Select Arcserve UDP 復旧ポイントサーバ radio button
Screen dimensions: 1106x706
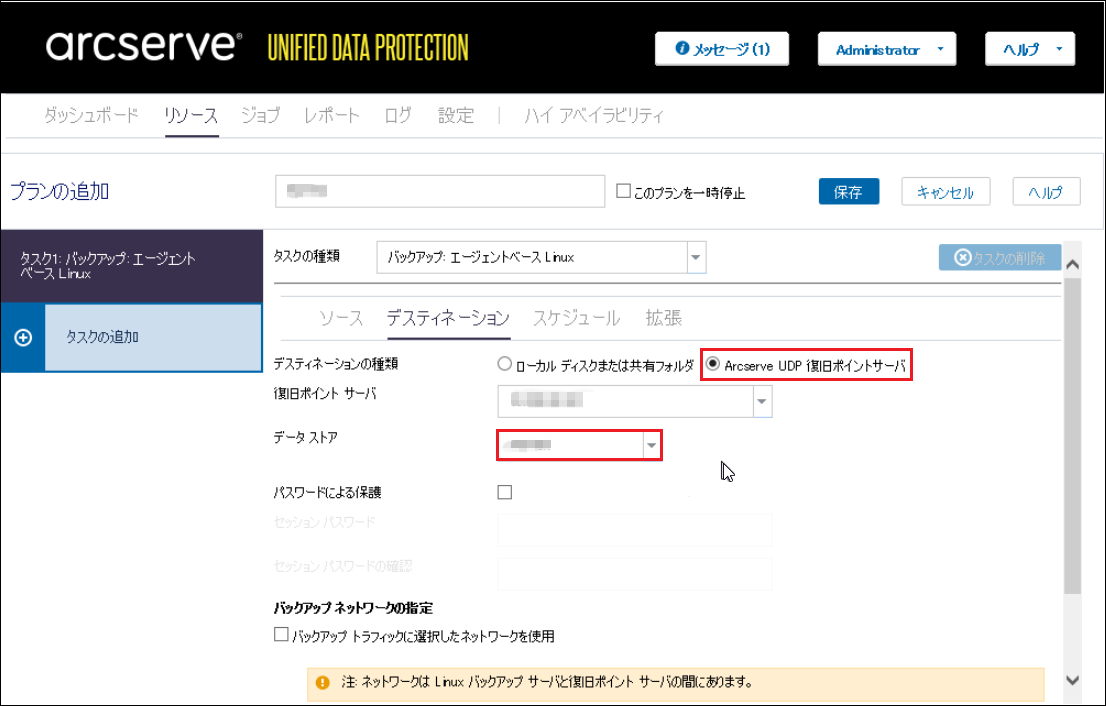click(x=713, y=364)
